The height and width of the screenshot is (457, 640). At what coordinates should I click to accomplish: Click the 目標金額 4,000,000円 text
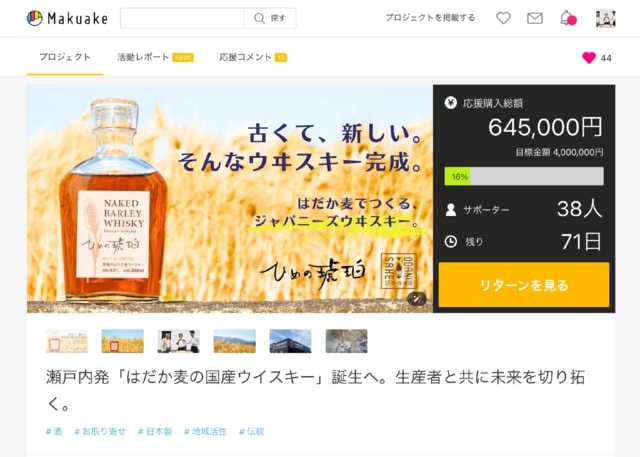pyautogui.click(x=559, y=152)
